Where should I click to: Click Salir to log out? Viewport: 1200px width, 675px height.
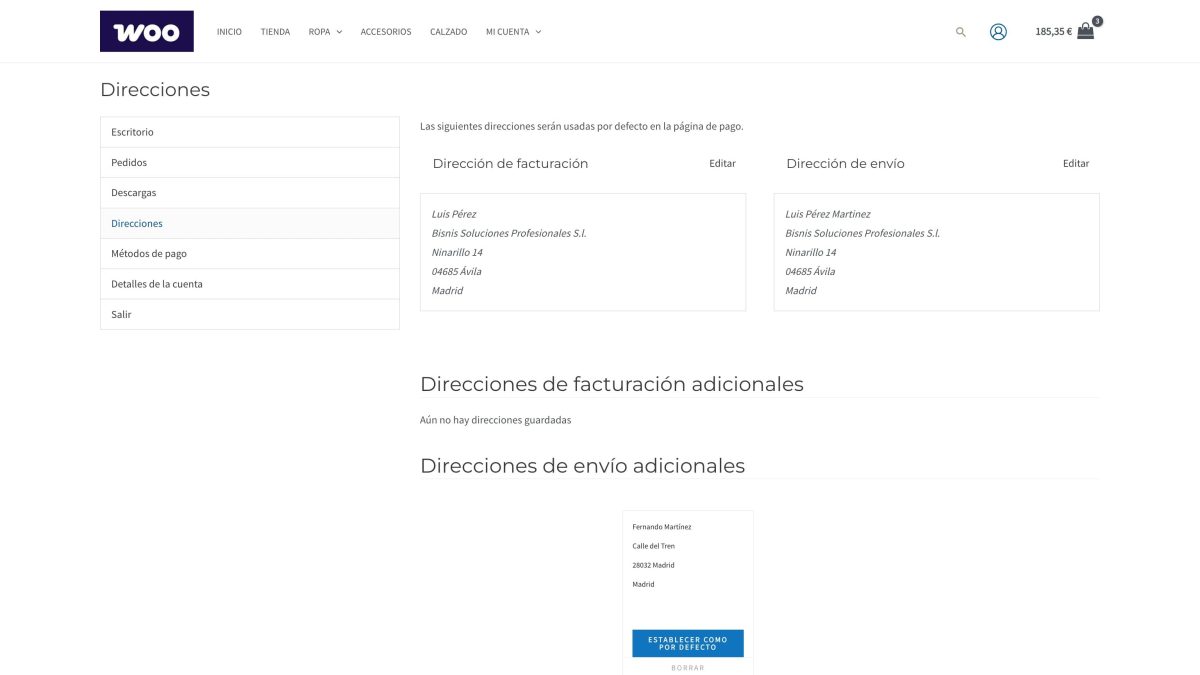[121, 314]
